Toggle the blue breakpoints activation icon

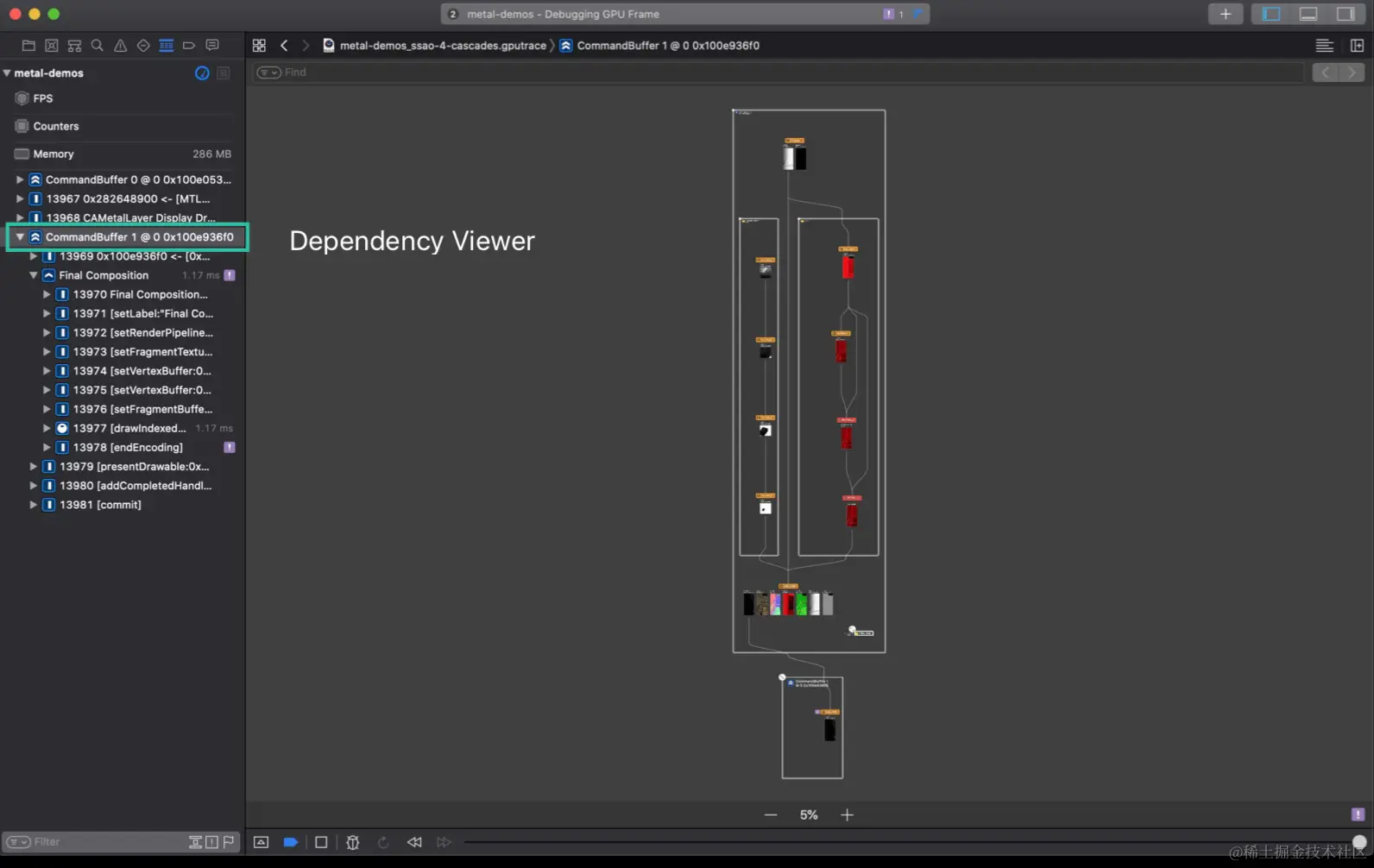click(x=291, y=842)
